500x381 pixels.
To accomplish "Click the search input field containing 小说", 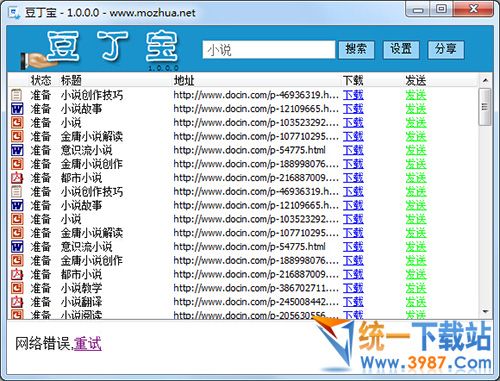I will (x=269, y=50).
